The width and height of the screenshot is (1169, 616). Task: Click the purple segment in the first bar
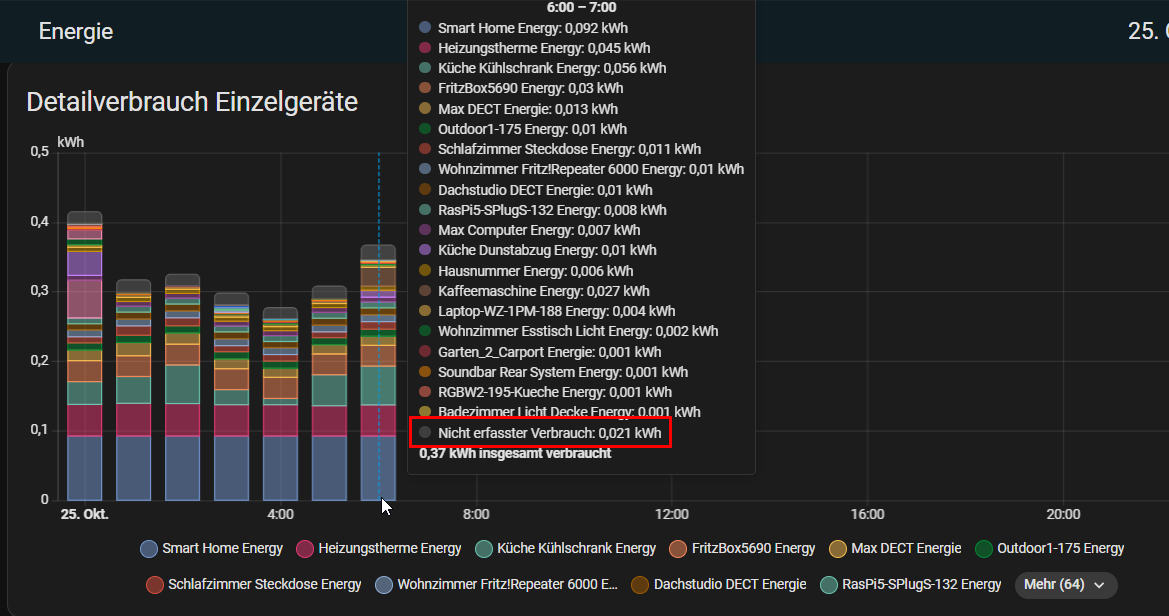point(85,263)
